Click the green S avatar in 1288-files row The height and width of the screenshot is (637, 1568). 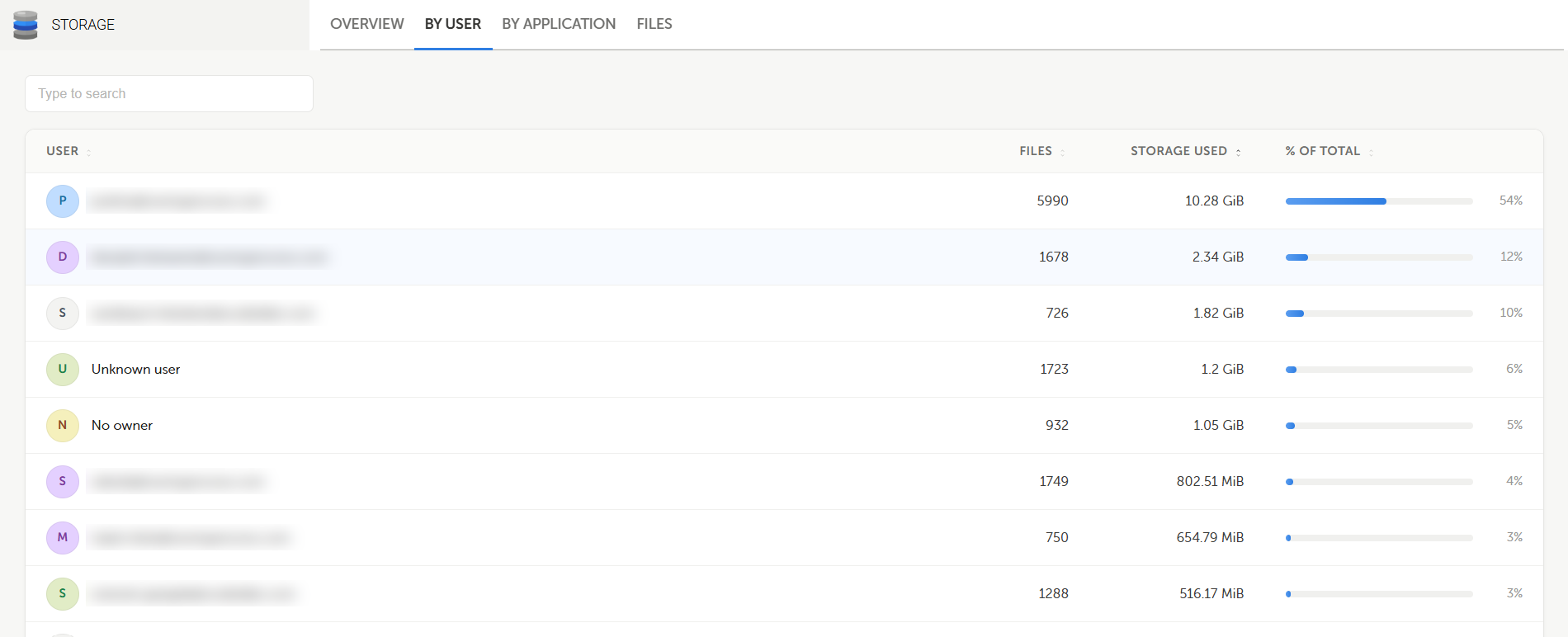63,594
